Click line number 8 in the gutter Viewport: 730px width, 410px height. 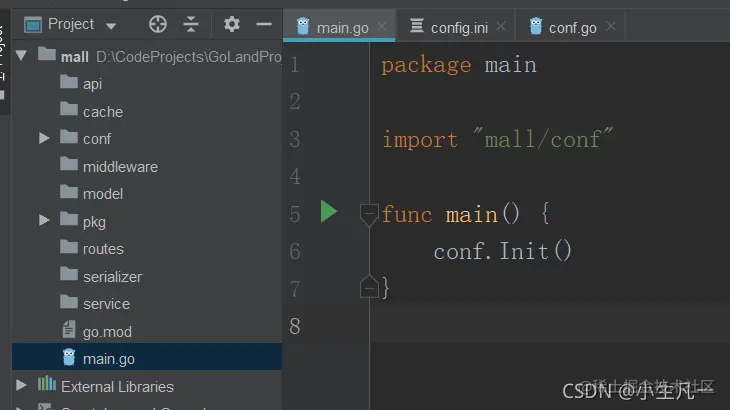coord(295,326)
